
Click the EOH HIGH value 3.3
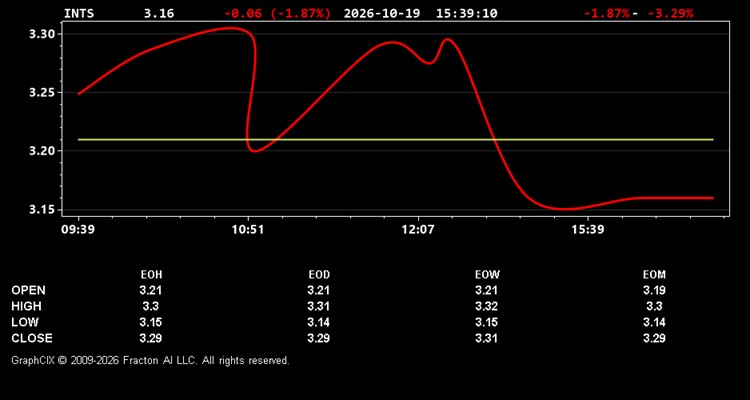(151, 306)
